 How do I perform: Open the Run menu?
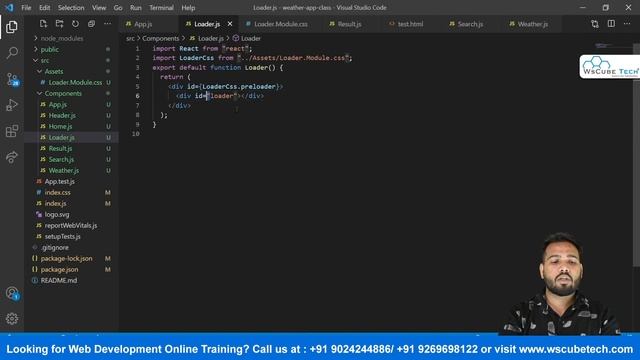(x=136, y=8)
